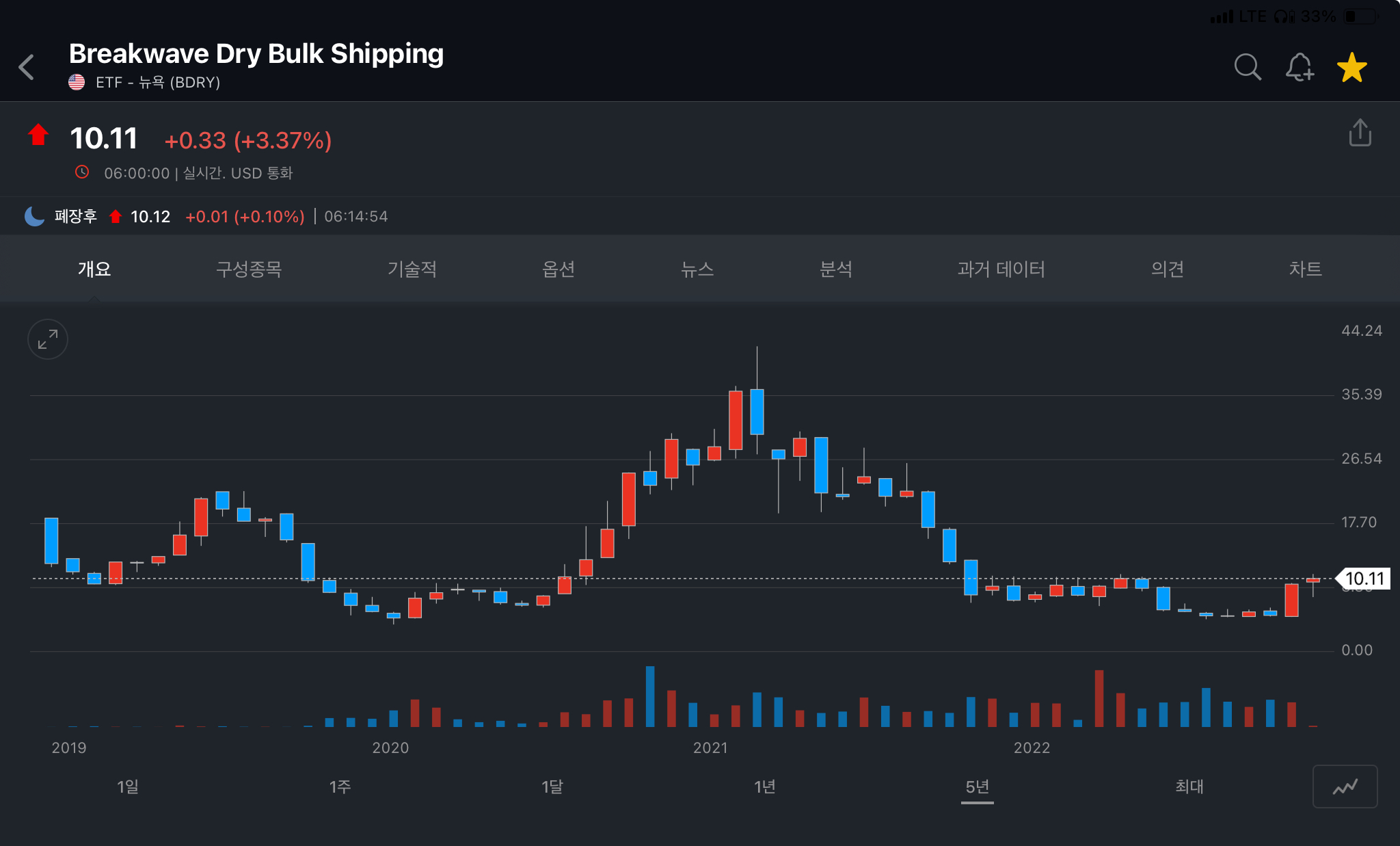Tap the red clock icon by 06:00:00
The image size is (1400, 846).
point(82,172)
